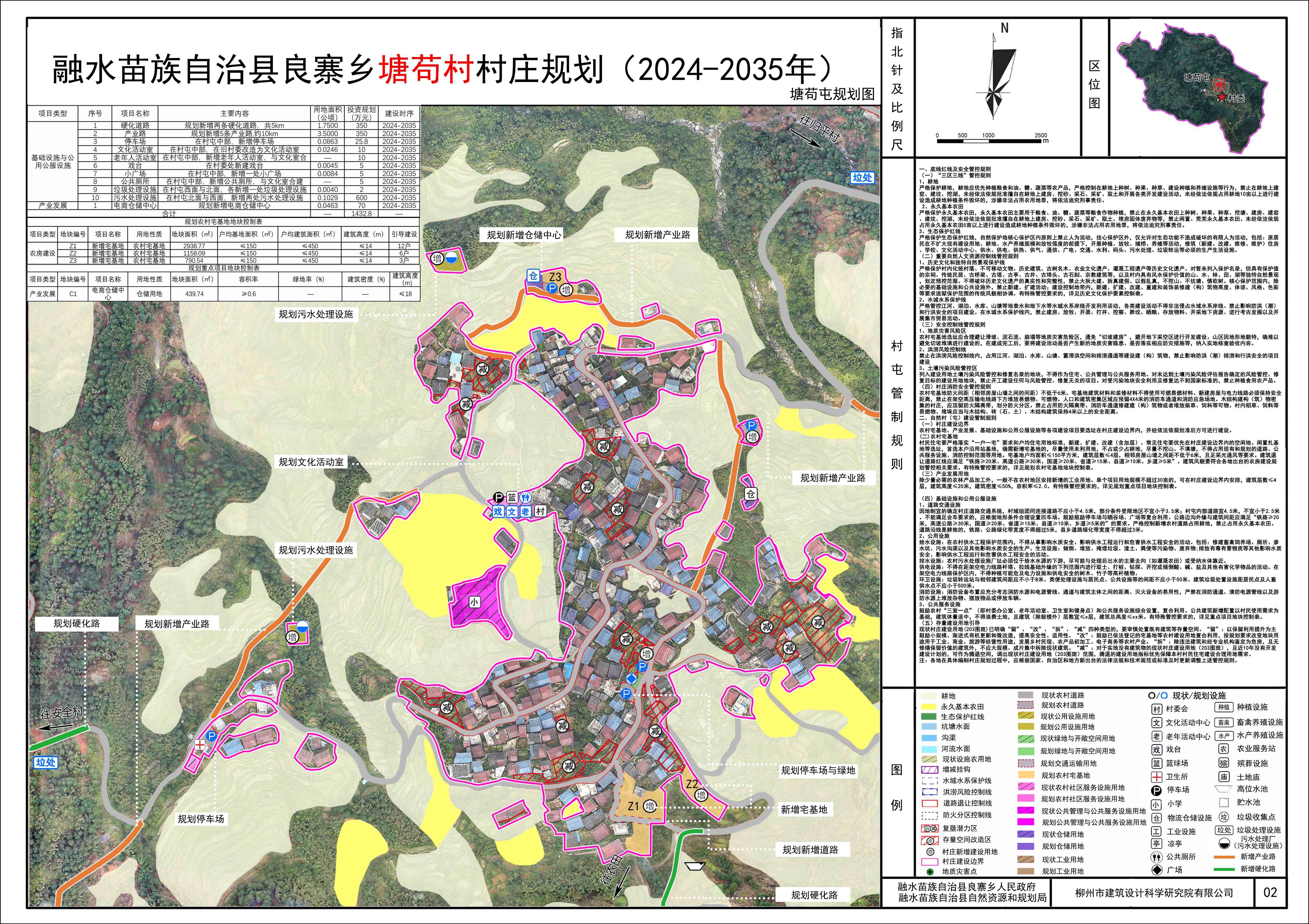Click the blue public toilet icon on the map
The width and height of the screenshot is (1309, 924).
(526, 498)
